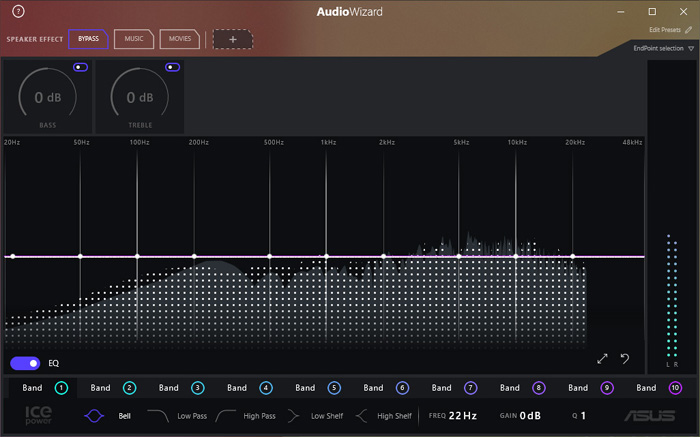The image size is (700, 437).
Task: Choose the Low Pass filter curve icon
Action: pos(158,416)
